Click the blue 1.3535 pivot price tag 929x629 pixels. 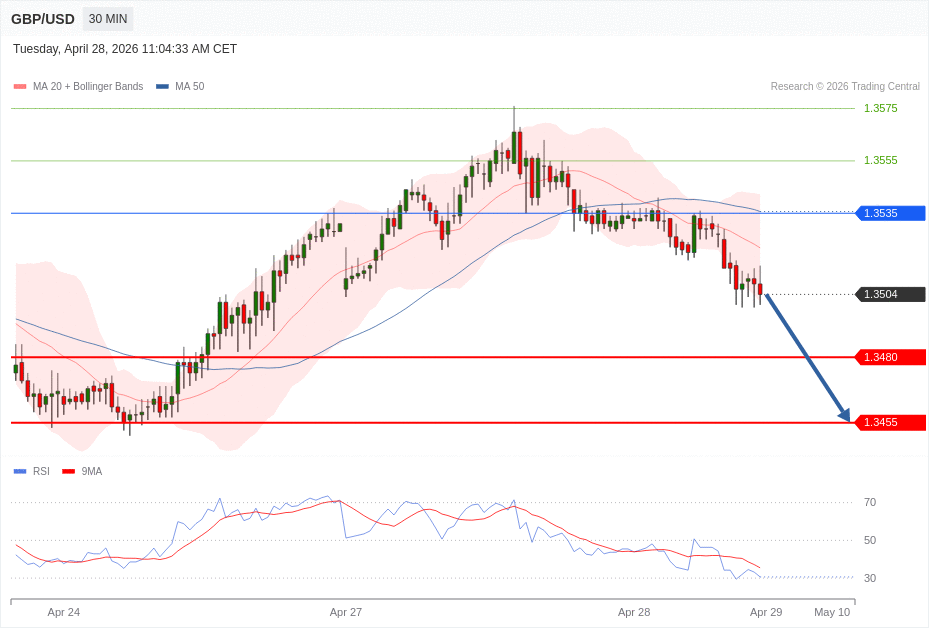890,213
